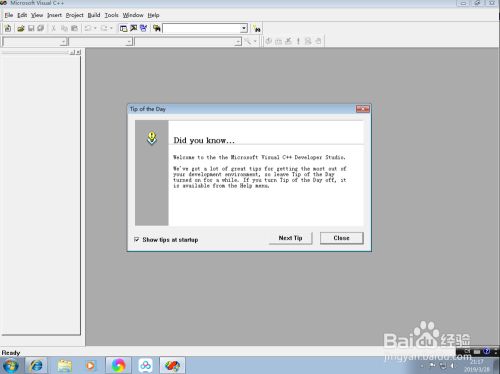The width and height of the screenshot is (500, 374).
Task: Click the Next Tip button
Action: click(x=290, y=238)
